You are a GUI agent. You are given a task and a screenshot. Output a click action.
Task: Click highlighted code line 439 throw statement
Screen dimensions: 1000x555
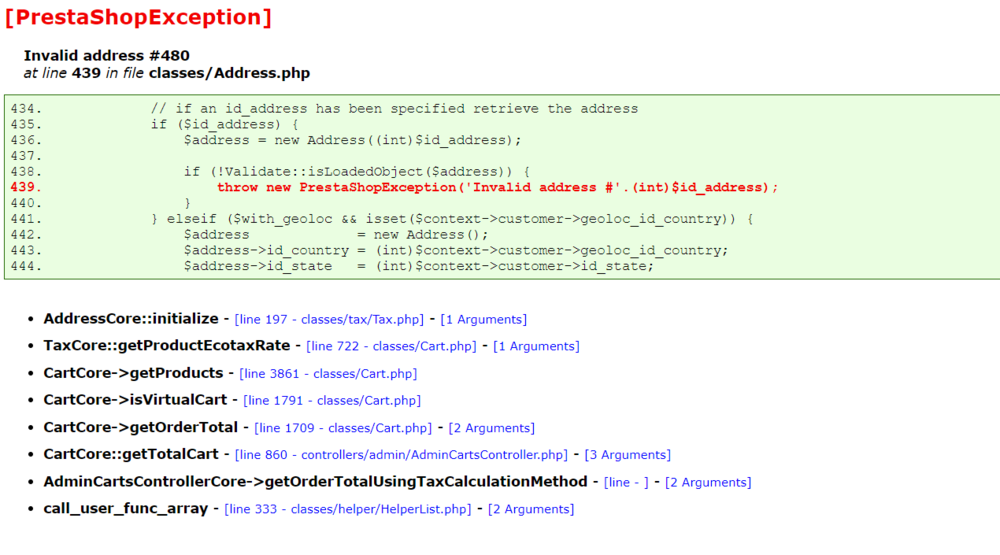tap(497, 188)
